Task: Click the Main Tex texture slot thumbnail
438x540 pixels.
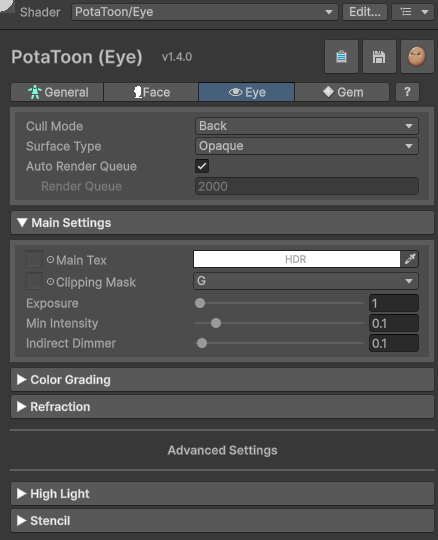Action: click(34, 259)
